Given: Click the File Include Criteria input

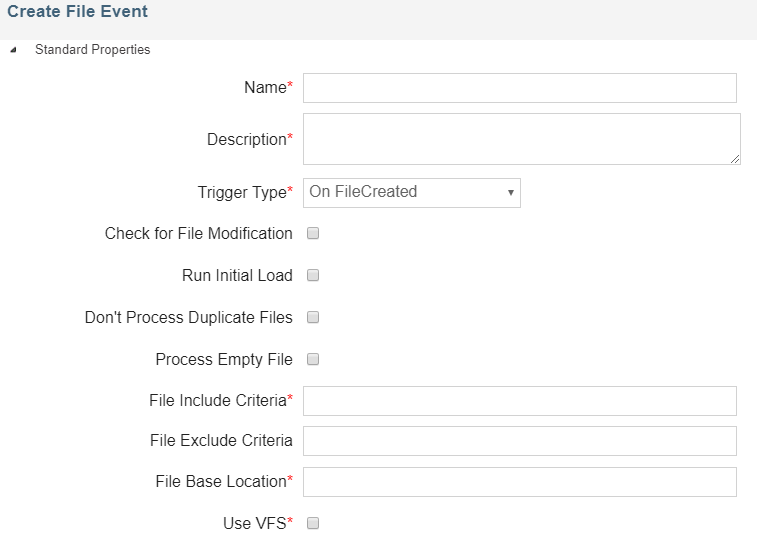Looking at the screenshot, I should [x=519, y=401].
